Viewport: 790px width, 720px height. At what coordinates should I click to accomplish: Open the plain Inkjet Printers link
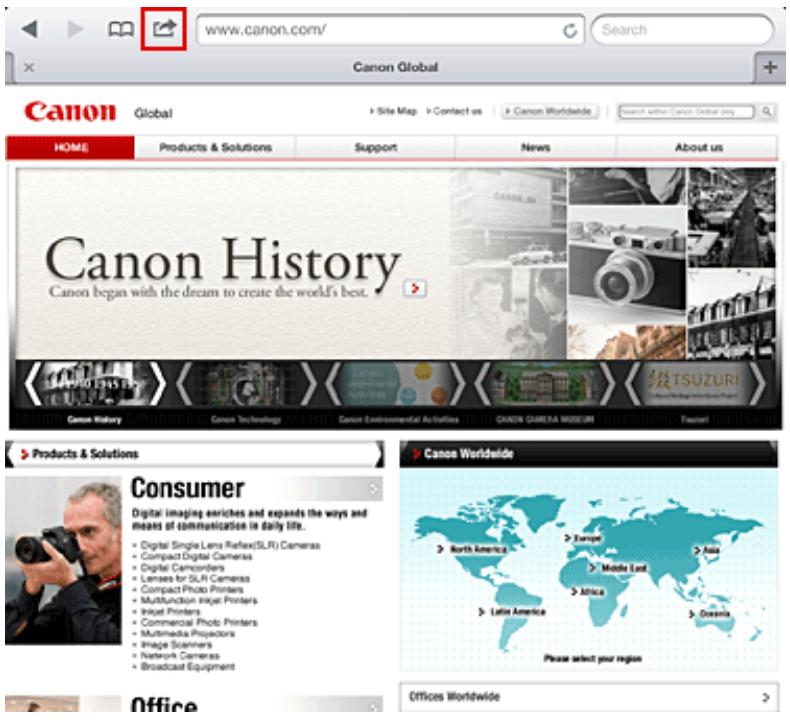(x=170, y=612)
